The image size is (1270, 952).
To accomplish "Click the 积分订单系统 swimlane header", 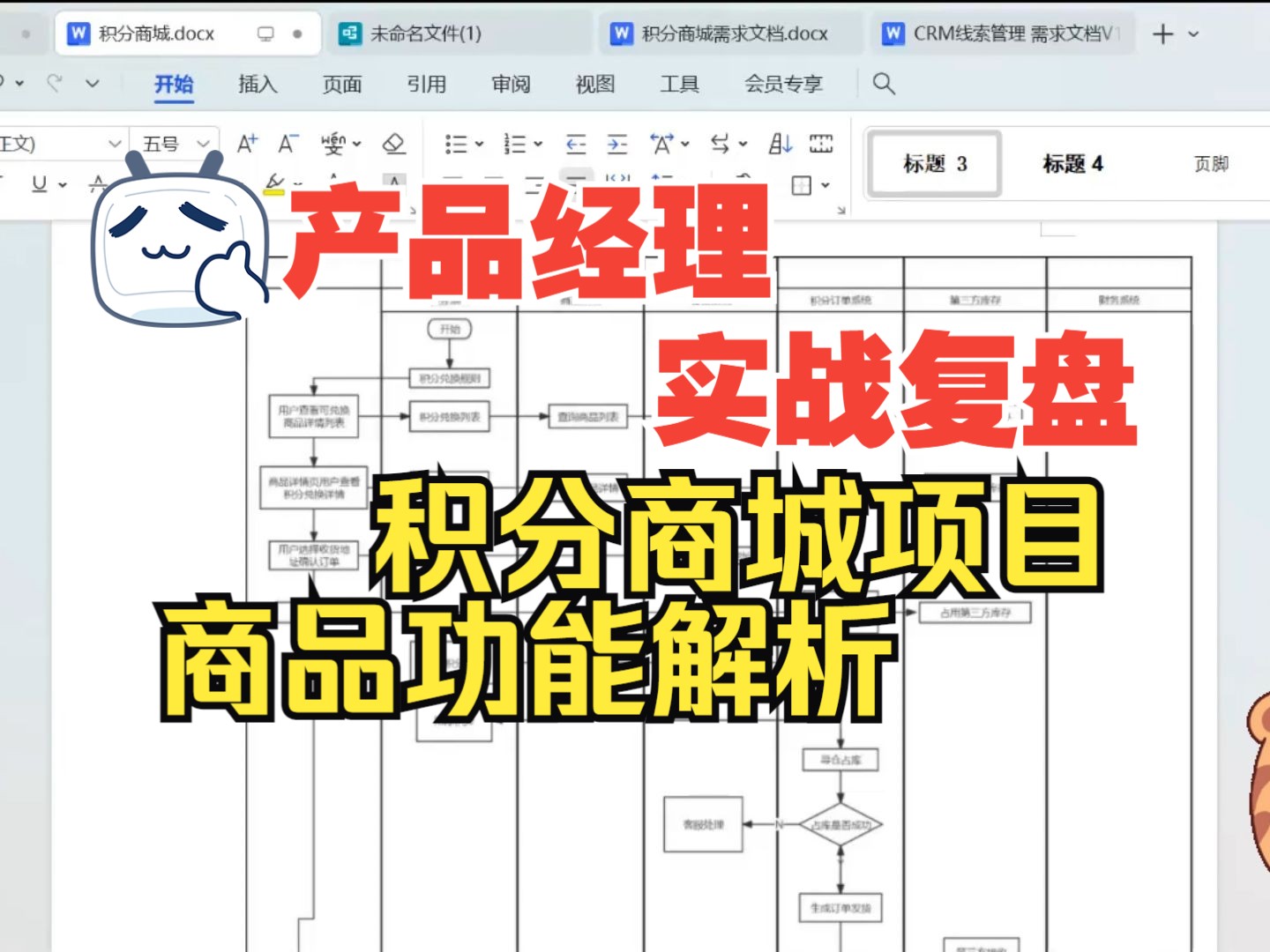I will point(840,300).
